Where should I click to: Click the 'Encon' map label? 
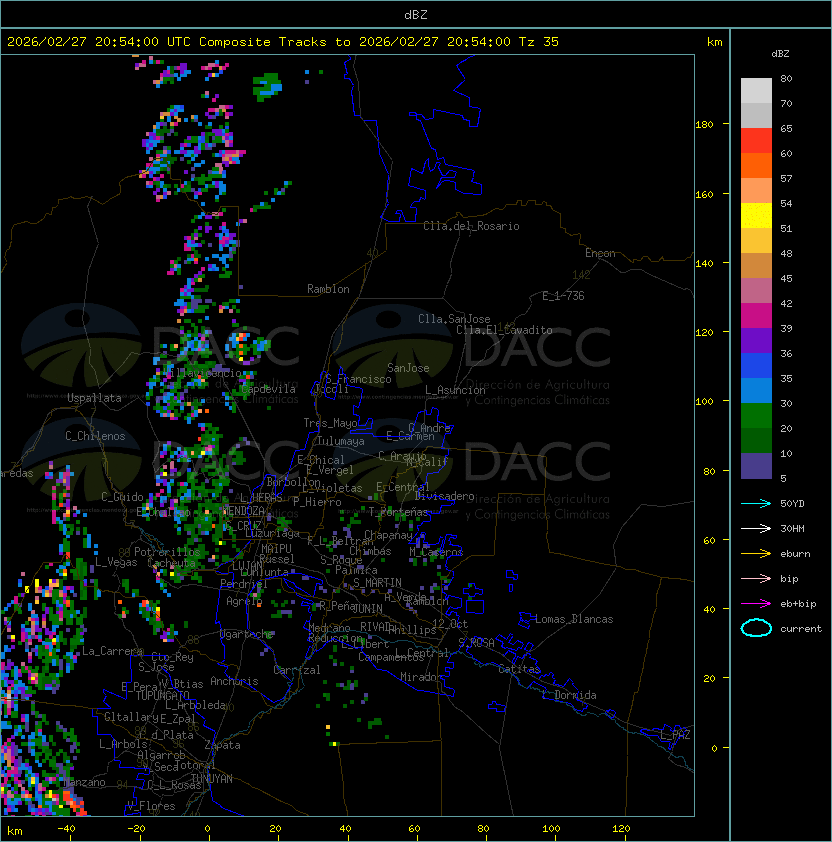click(x=600, y=253)
